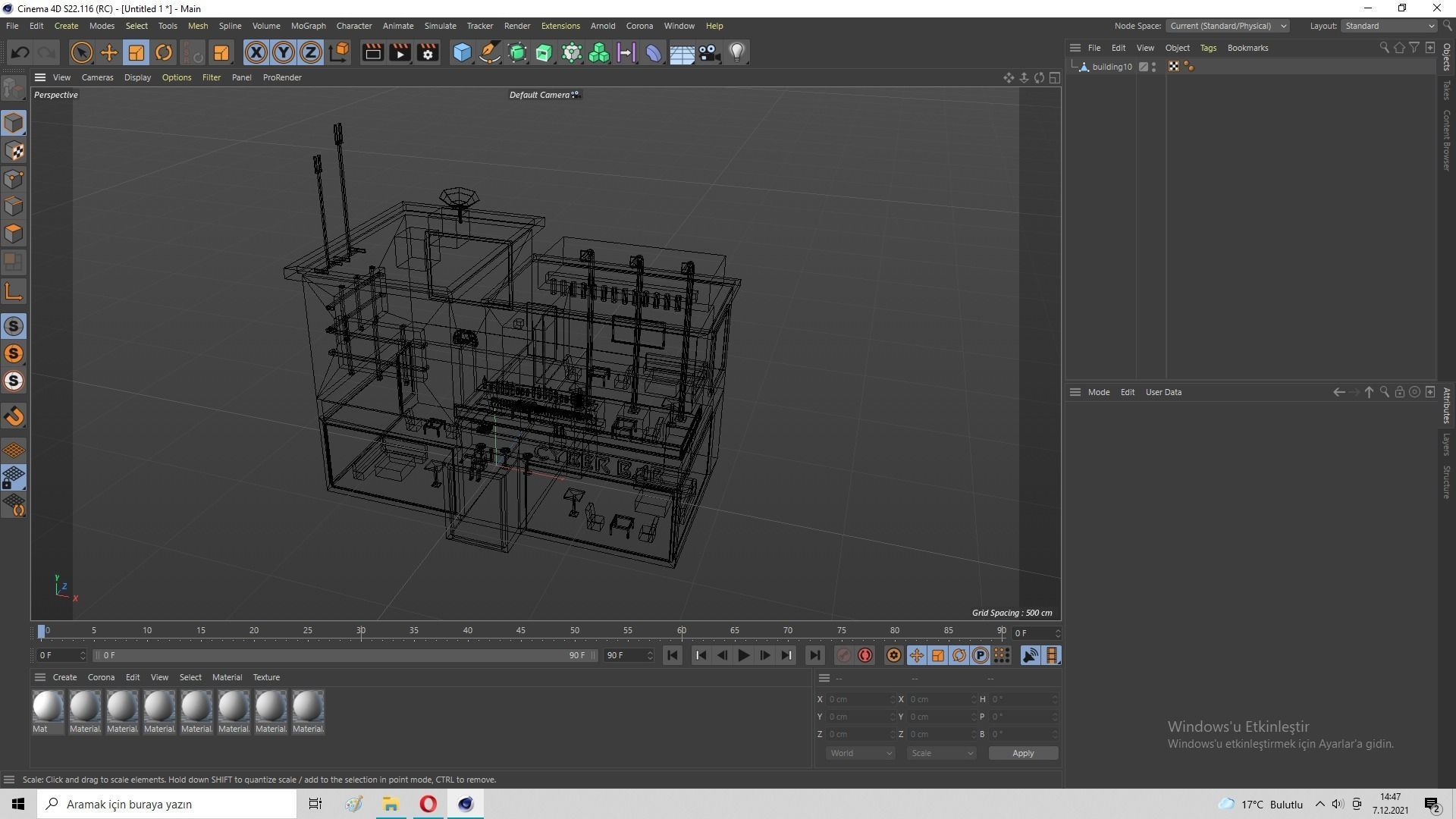Switch to Points mode
The width and height of the screenshot is (1456, 819).
point(14,179)
